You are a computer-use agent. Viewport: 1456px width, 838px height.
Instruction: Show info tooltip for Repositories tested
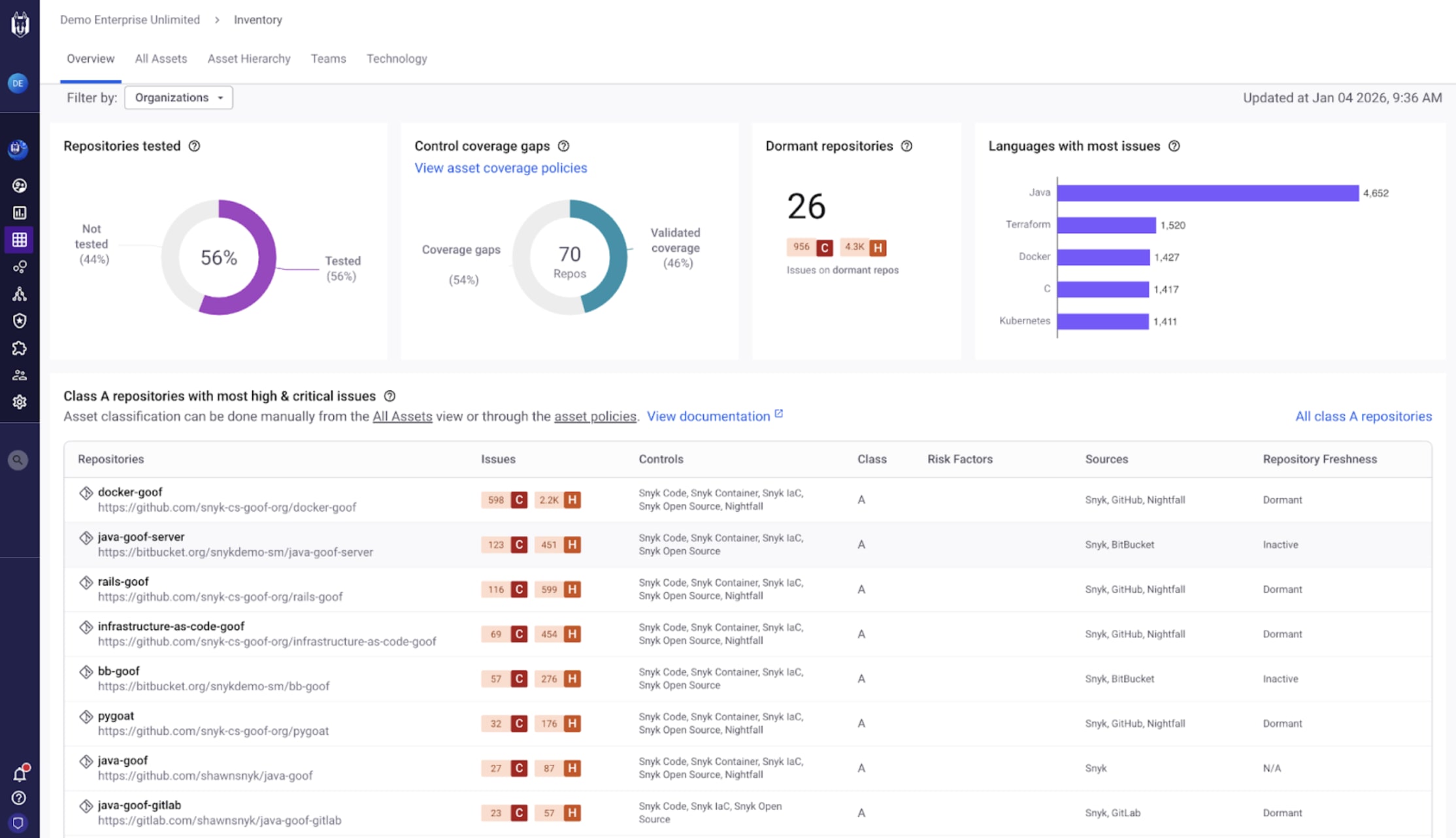pos(194,146)
